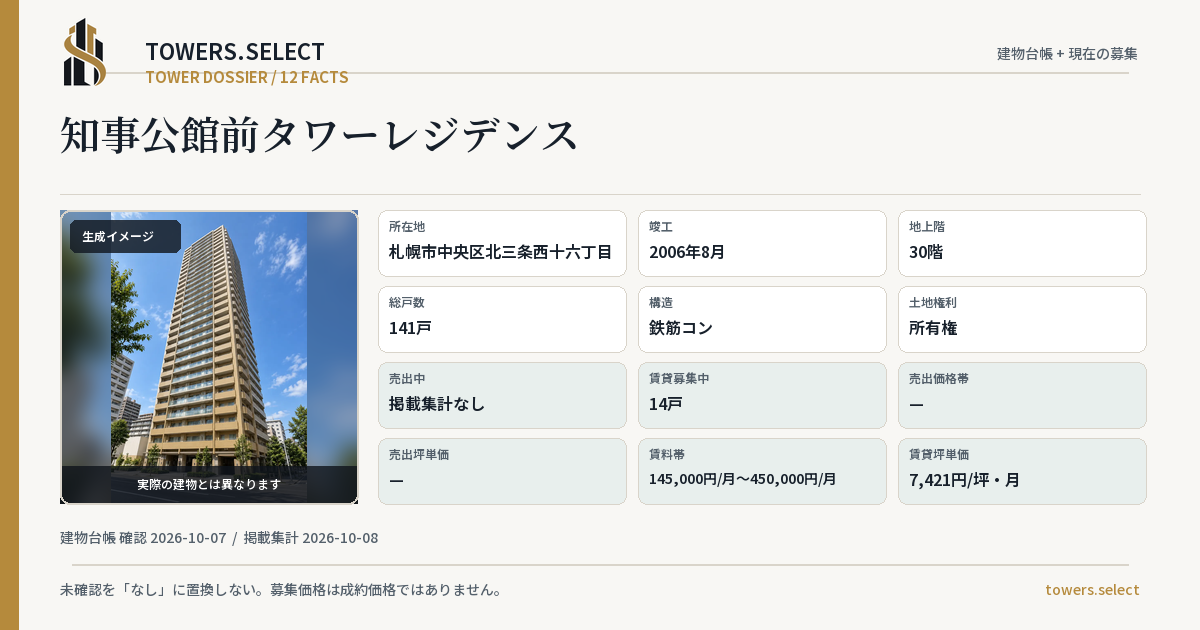The height and width of the screenshot is (630, 1200).
Task: Click the 売出価格帯 card
Action: pyautogui.click(x=1022, y=395)
